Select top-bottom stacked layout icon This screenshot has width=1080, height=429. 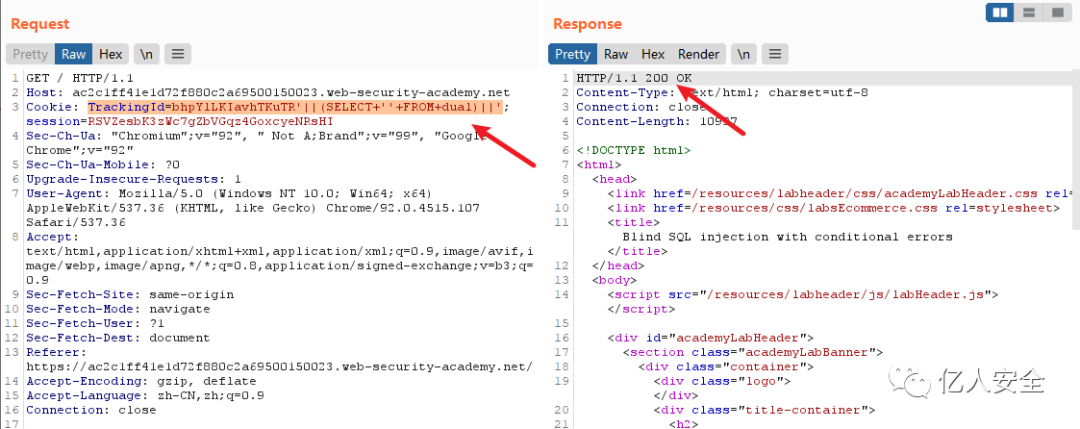(x=1030, y=12)
